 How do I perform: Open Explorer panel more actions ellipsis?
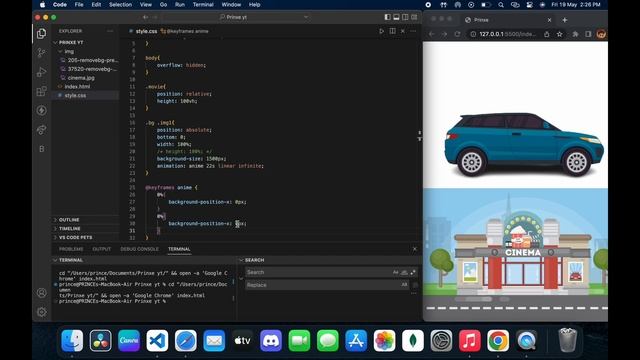click(110, 31)
